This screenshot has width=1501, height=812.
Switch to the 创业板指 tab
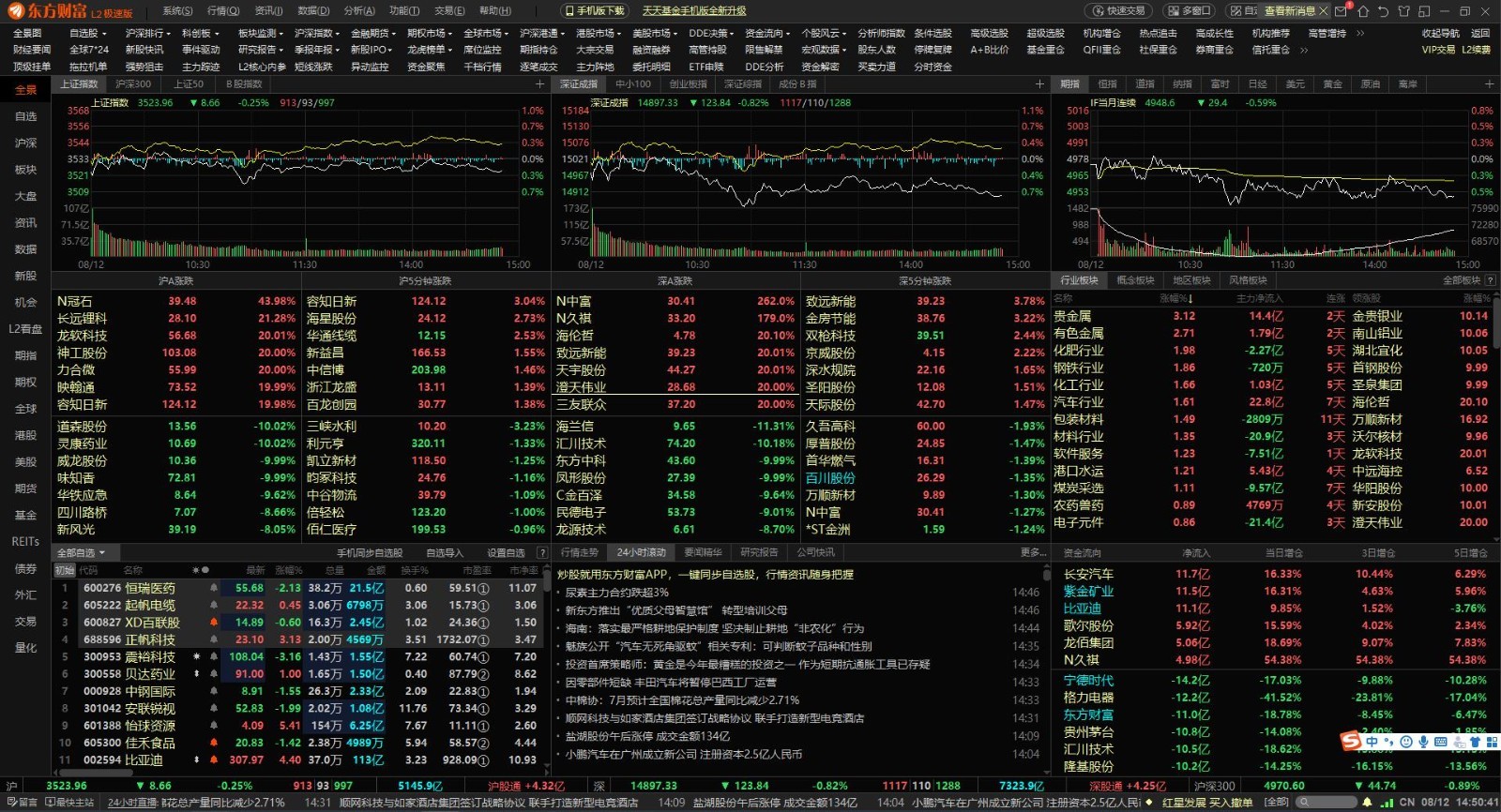tap(688, 84)
